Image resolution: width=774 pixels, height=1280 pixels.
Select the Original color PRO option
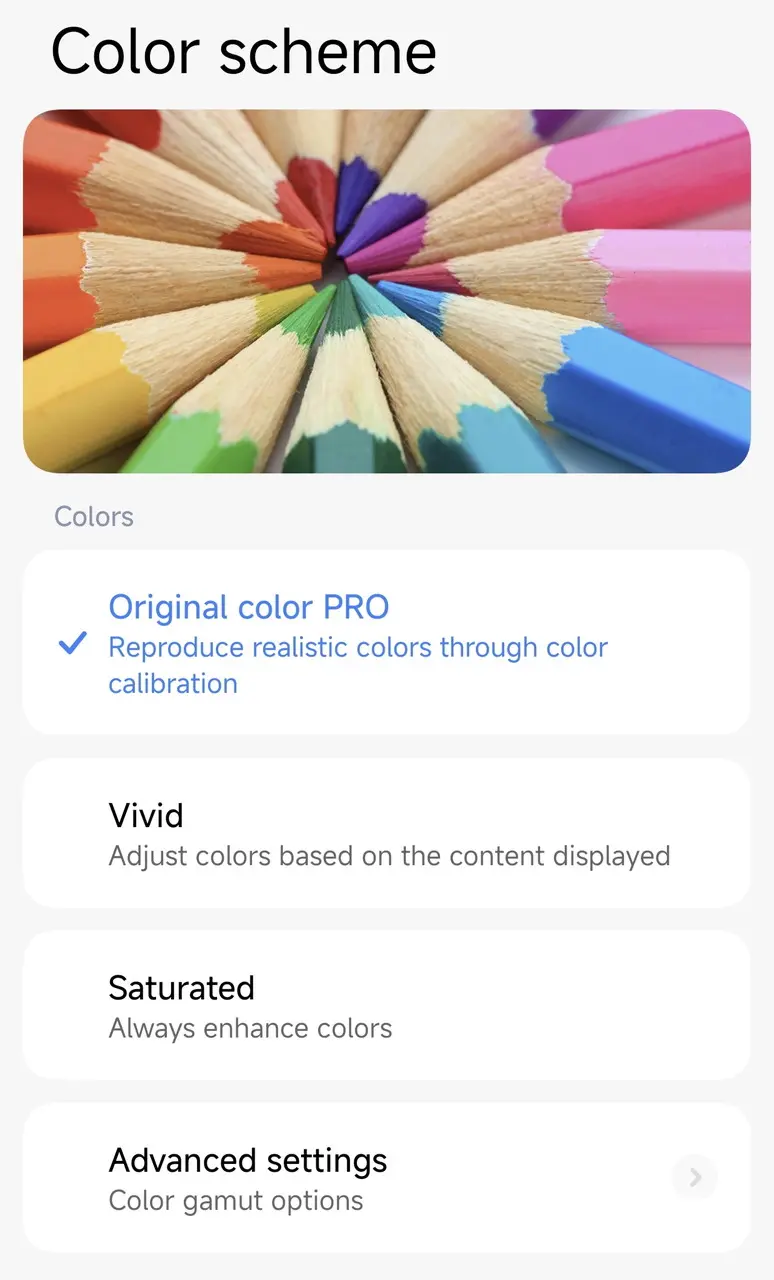248,607
